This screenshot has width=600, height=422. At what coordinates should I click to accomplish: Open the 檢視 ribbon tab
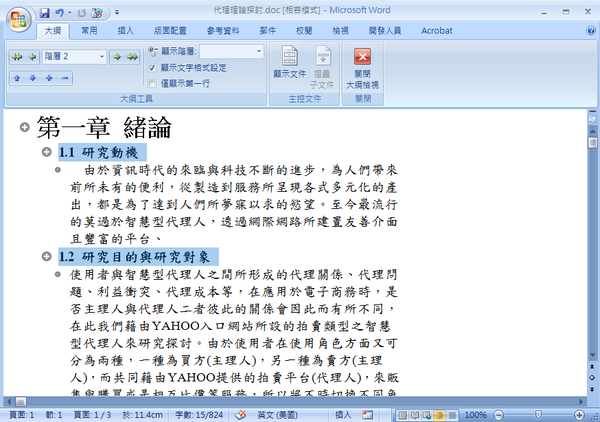(340, 31)
